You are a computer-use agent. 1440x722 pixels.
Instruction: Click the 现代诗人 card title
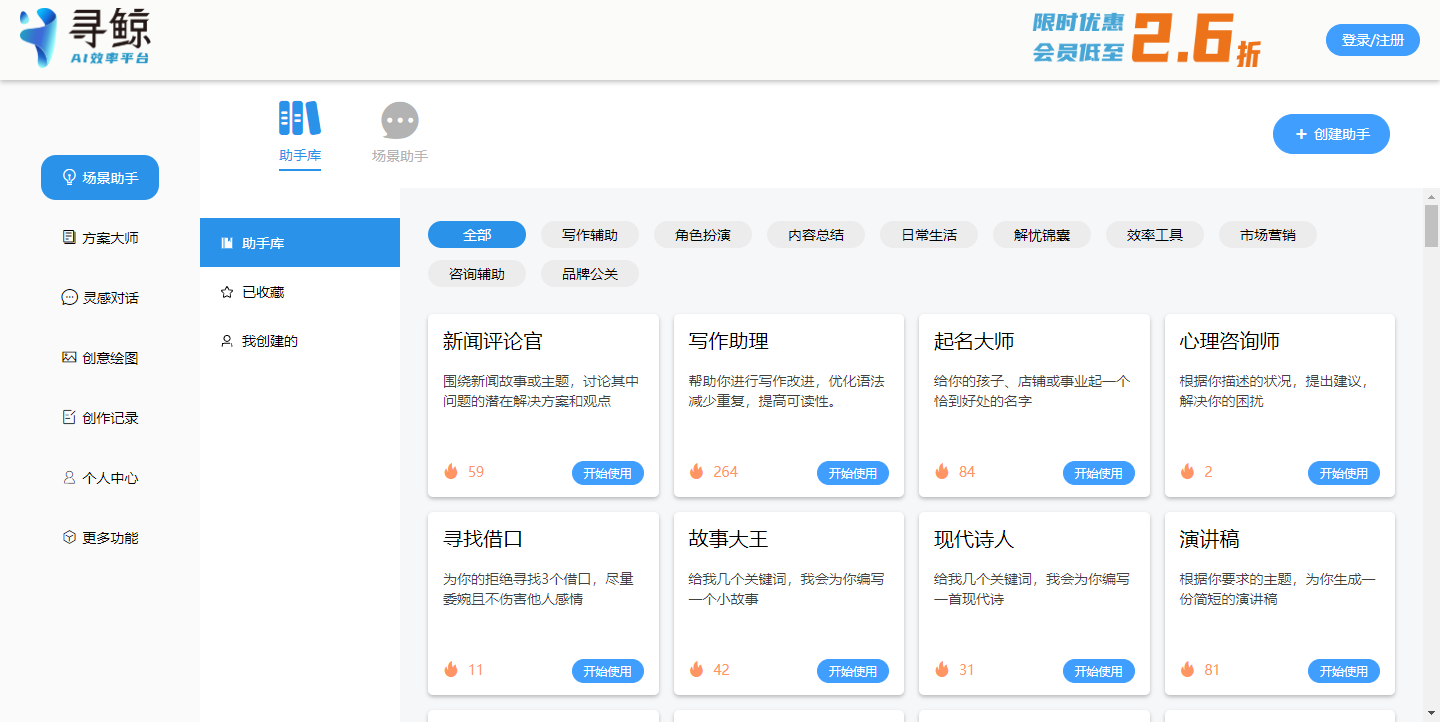click(974, 539)
